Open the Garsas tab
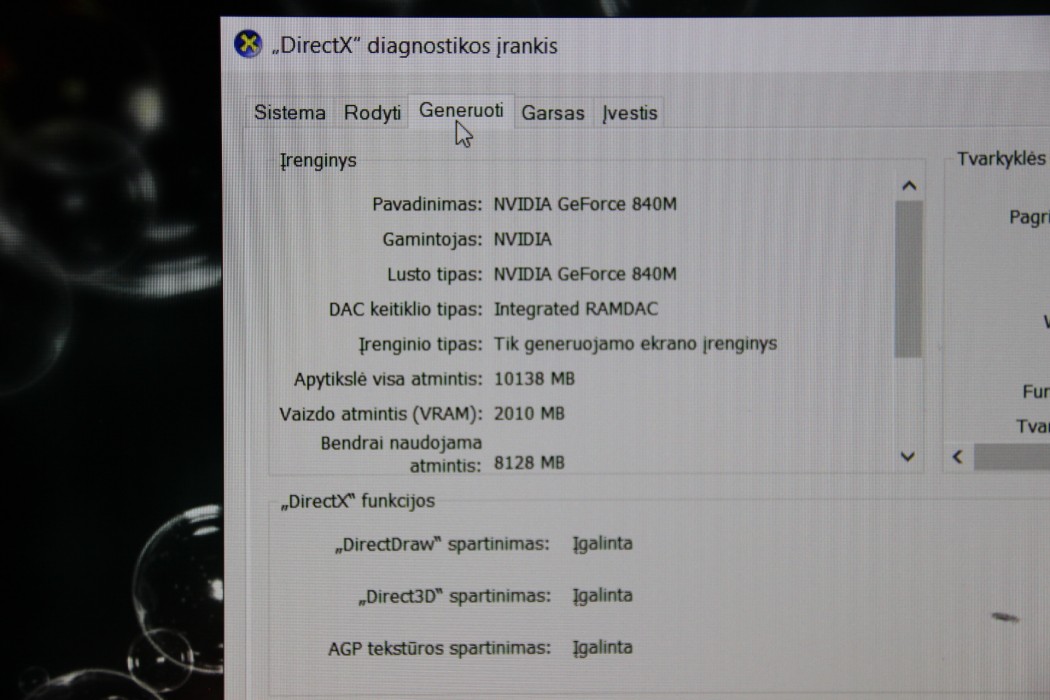Image resolution: width=1050 pixels, height=700 pixels. 553,113
